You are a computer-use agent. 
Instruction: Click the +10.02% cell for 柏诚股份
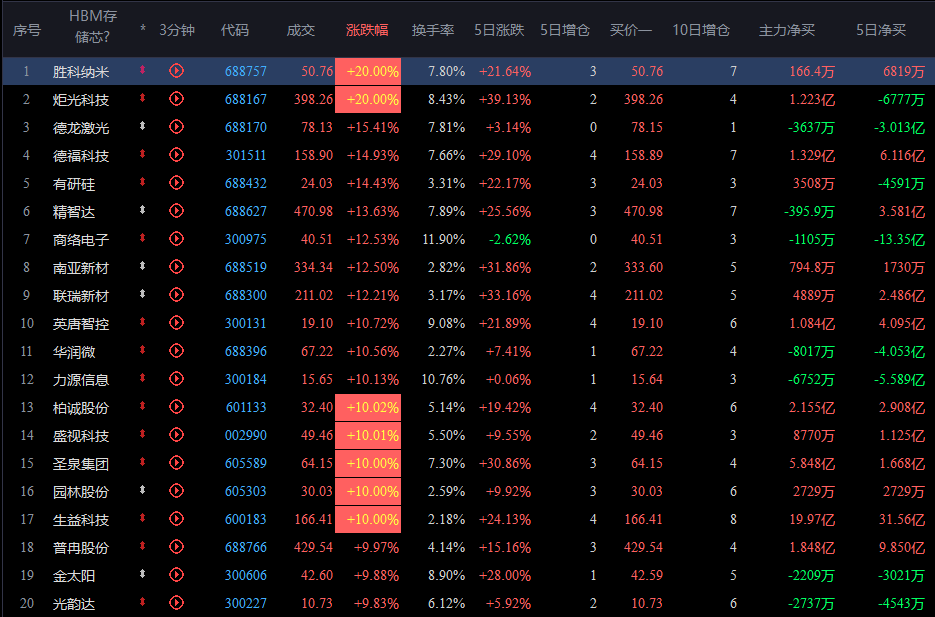click(x=368, y=408)
